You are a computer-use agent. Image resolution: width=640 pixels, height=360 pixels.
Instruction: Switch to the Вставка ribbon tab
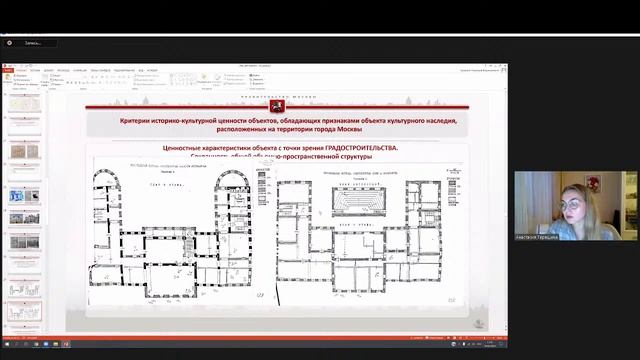[x=35, y=70]
